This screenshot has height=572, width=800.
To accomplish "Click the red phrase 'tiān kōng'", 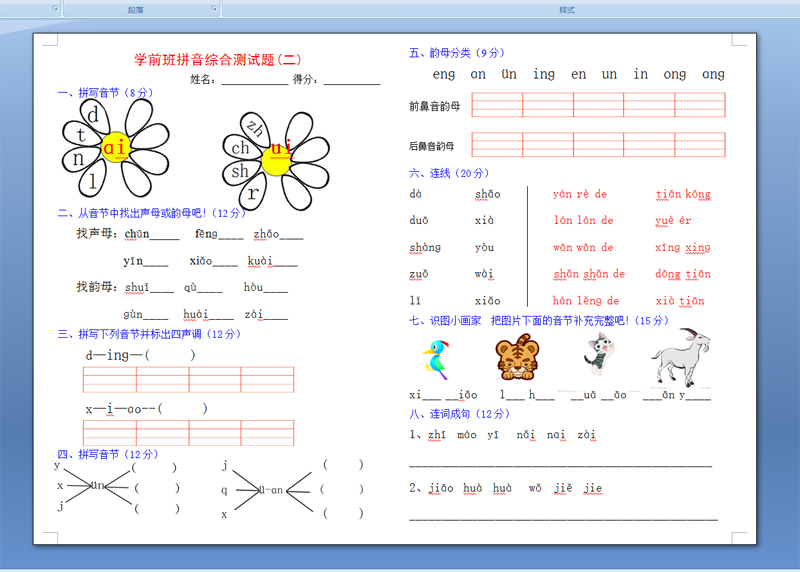I will click(x=683, y=194).
